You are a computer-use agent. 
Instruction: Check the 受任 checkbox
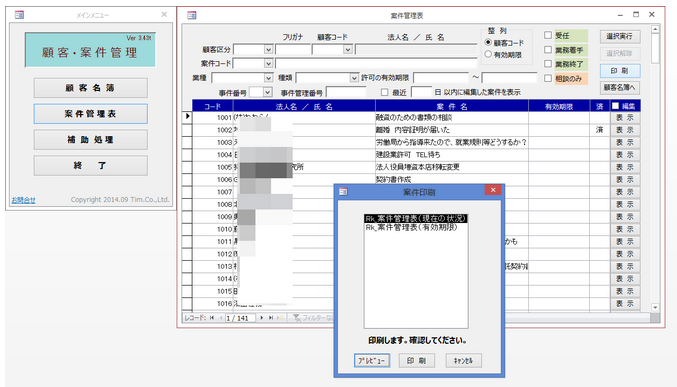click(548, 35)
